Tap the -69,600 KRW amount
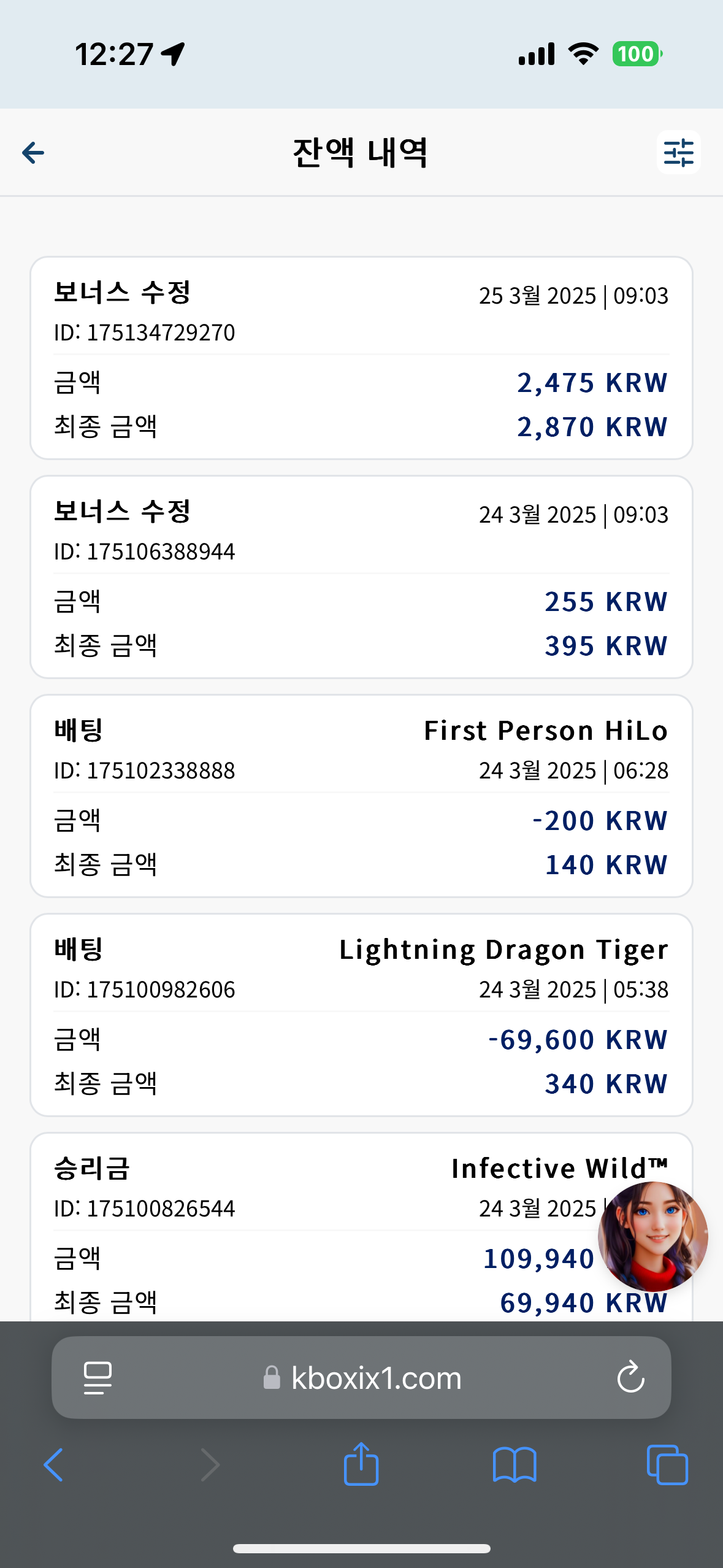Image resolution: width=723 pixels, height=1568 pixels. pyautogui.click(x=578, y=1040)
